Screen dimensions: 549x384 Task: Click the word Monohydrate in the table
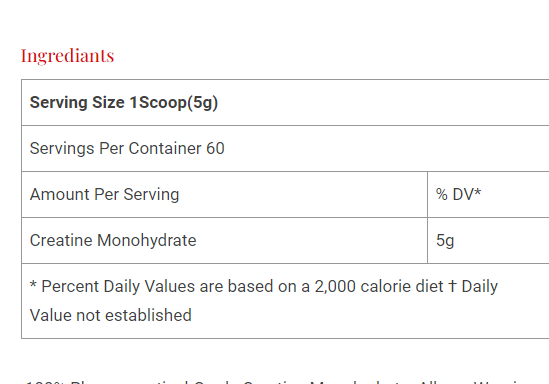146,240
